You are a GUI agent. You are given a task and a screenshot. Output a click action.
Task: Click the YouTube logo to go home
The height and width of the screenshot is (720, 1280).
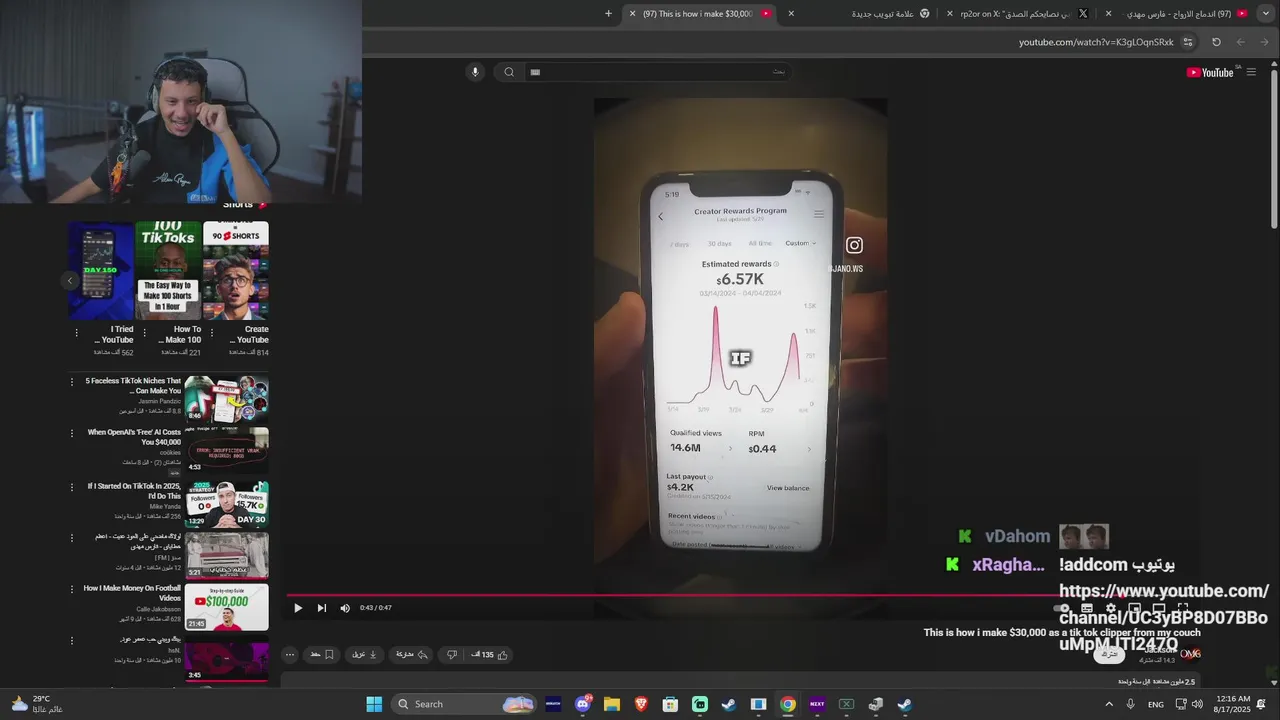(1210, 72)
